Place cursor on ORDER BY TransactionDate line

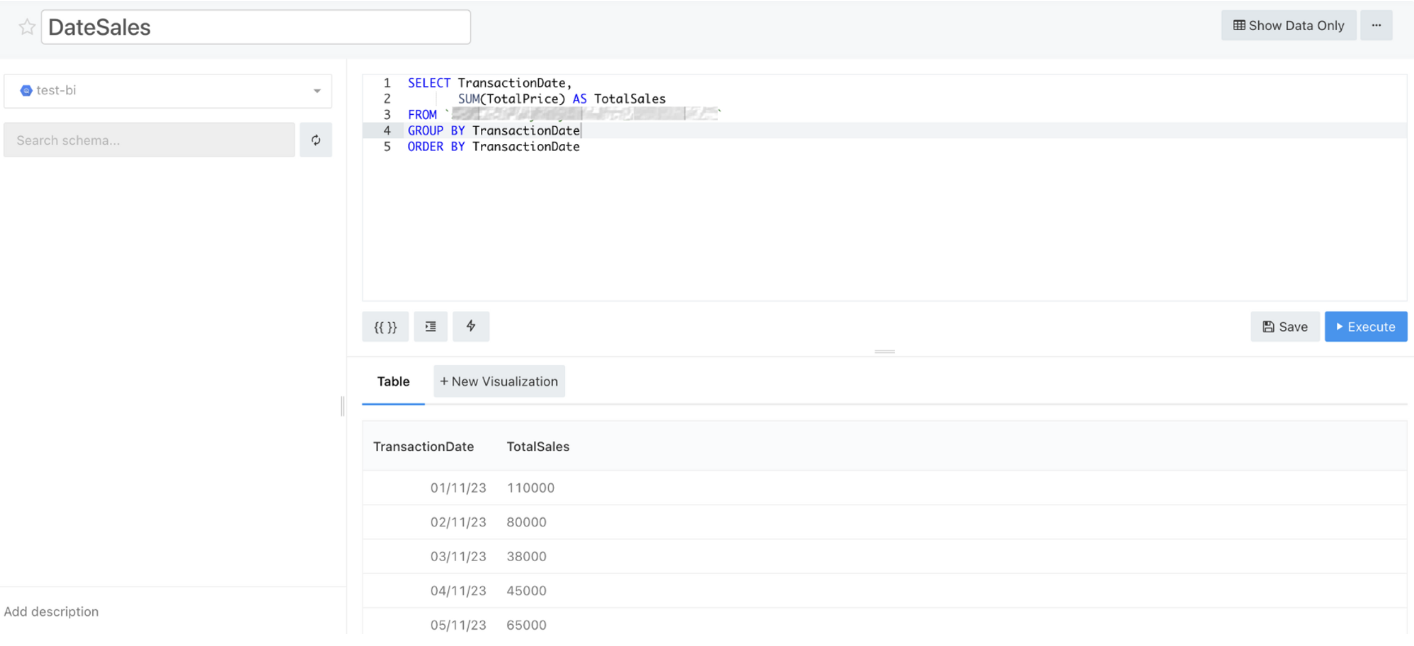pos(494,147)
